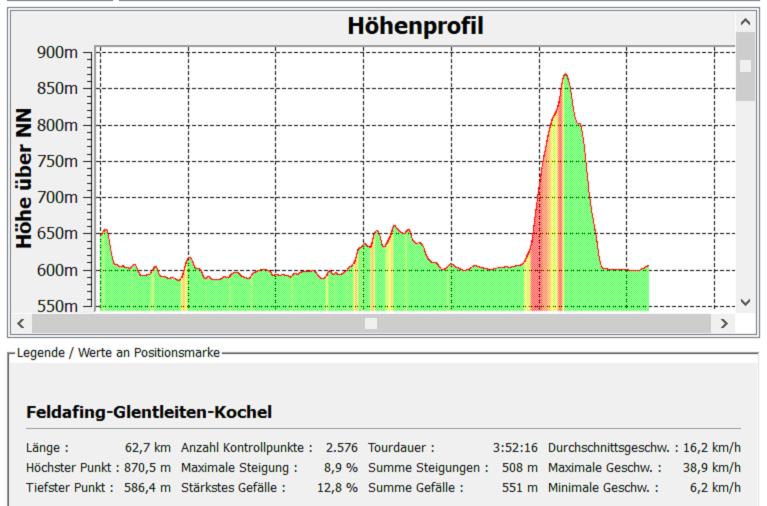
Task: Click the vertical scrollbar down arrow
Action: coord(745,302)
